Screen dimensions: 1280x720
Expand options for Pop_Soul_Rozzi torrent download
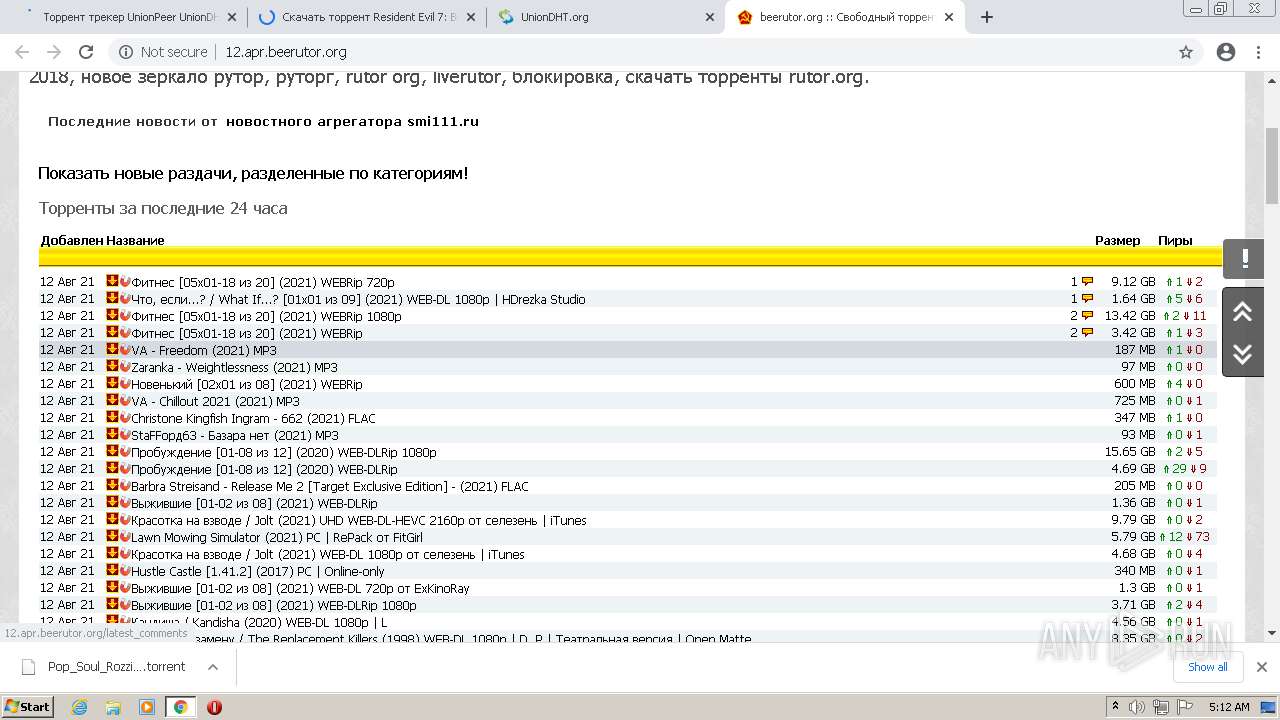coord(213,667)
